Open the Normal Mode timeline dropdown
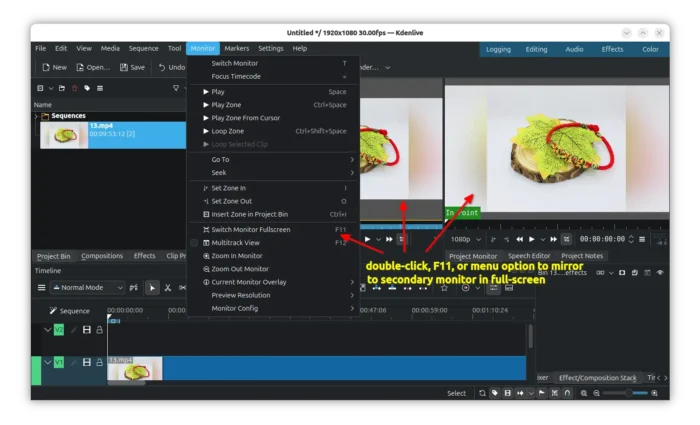Screen dimensions: 700x425 pyautogui.click(x=87, y=288)
